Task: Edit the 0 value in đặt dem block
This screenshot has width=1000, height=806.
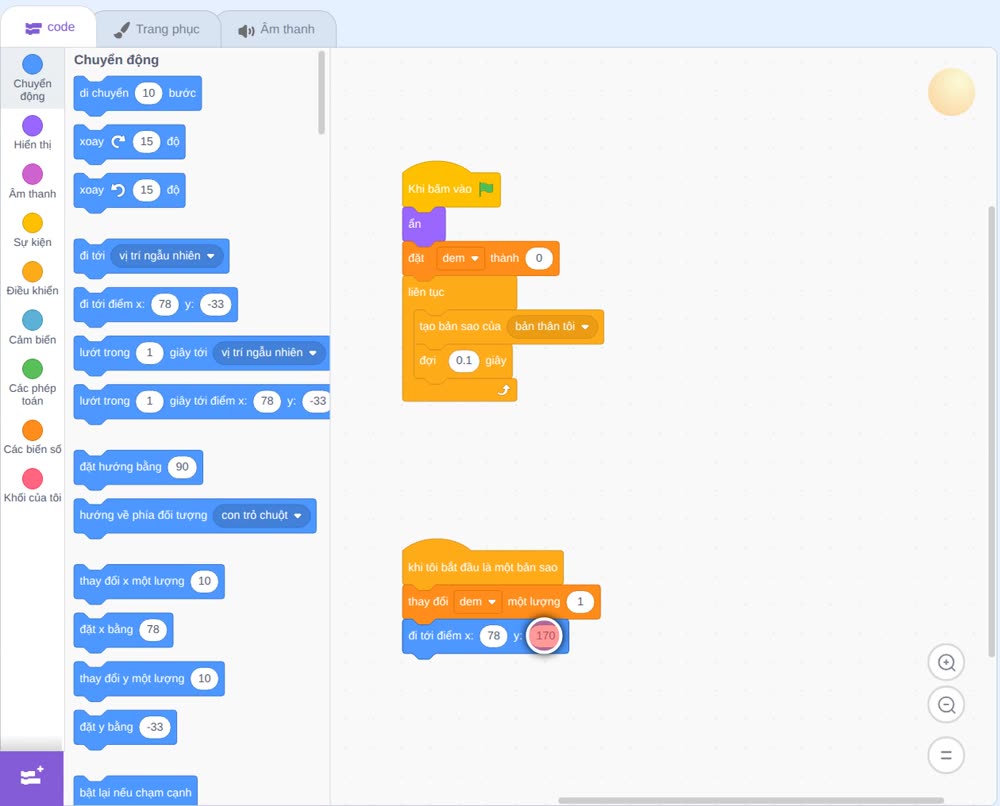Action: (x=539, y=258)
